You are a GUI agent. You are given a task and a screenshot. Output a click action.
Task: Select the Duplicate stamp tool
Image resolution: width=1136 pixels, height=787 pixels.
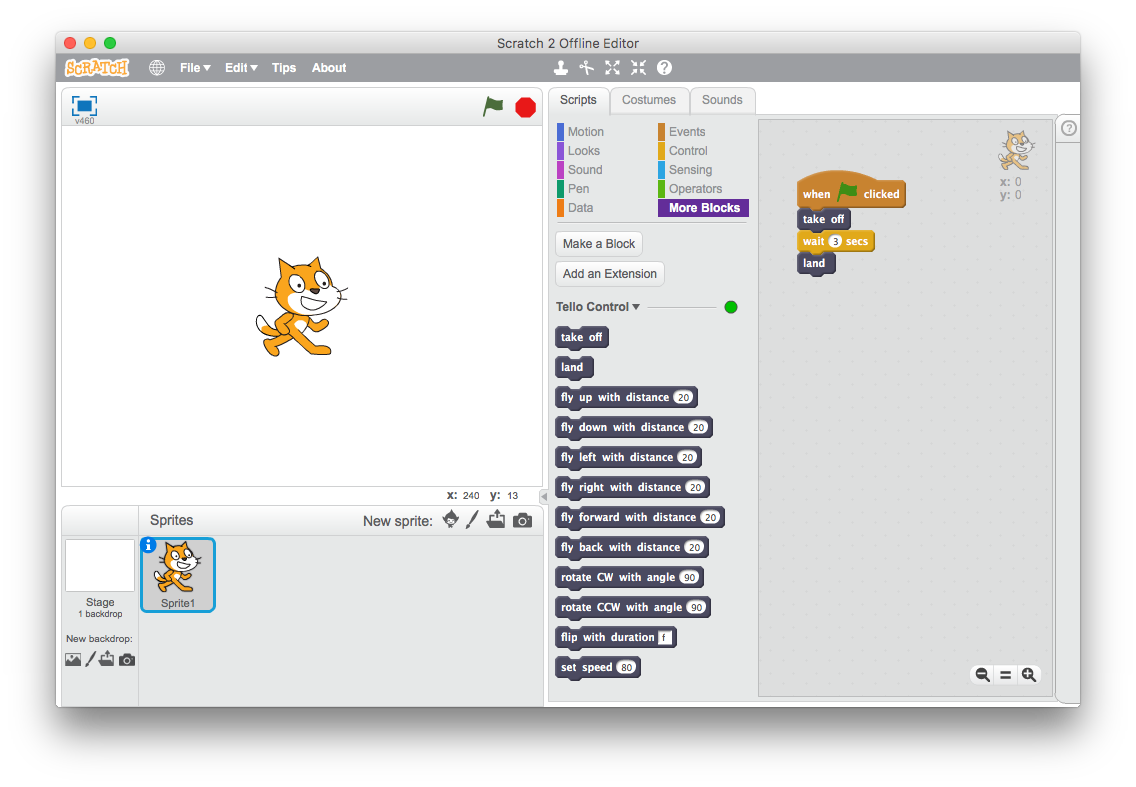click(x=560, y=67)
